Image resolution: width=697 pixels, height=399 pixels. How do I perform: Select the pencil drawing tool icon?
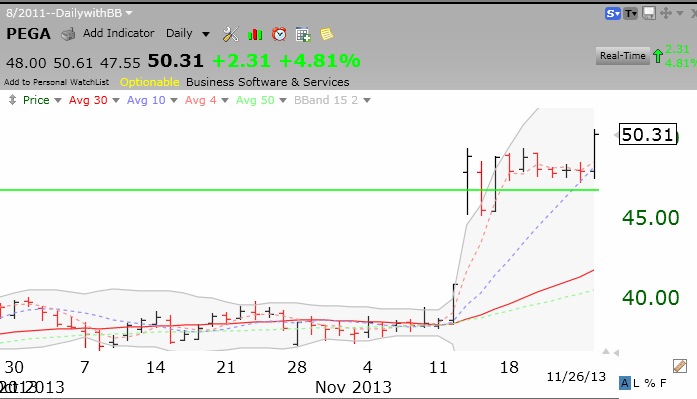680,366
